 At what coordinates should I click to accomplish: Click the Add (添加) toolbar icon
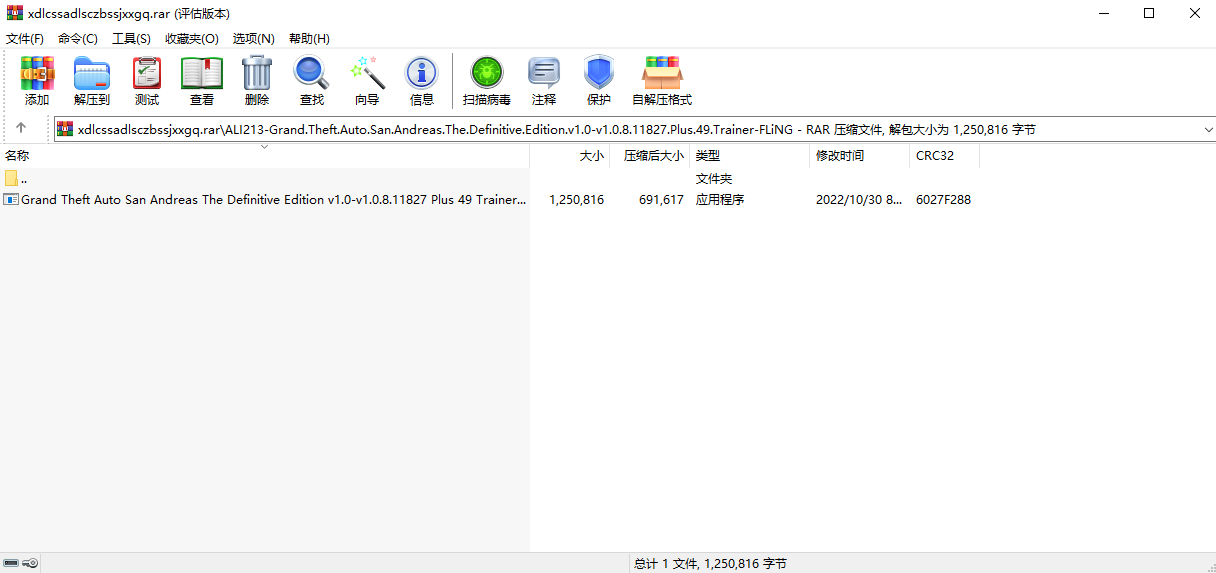click(x=37, y=81)
